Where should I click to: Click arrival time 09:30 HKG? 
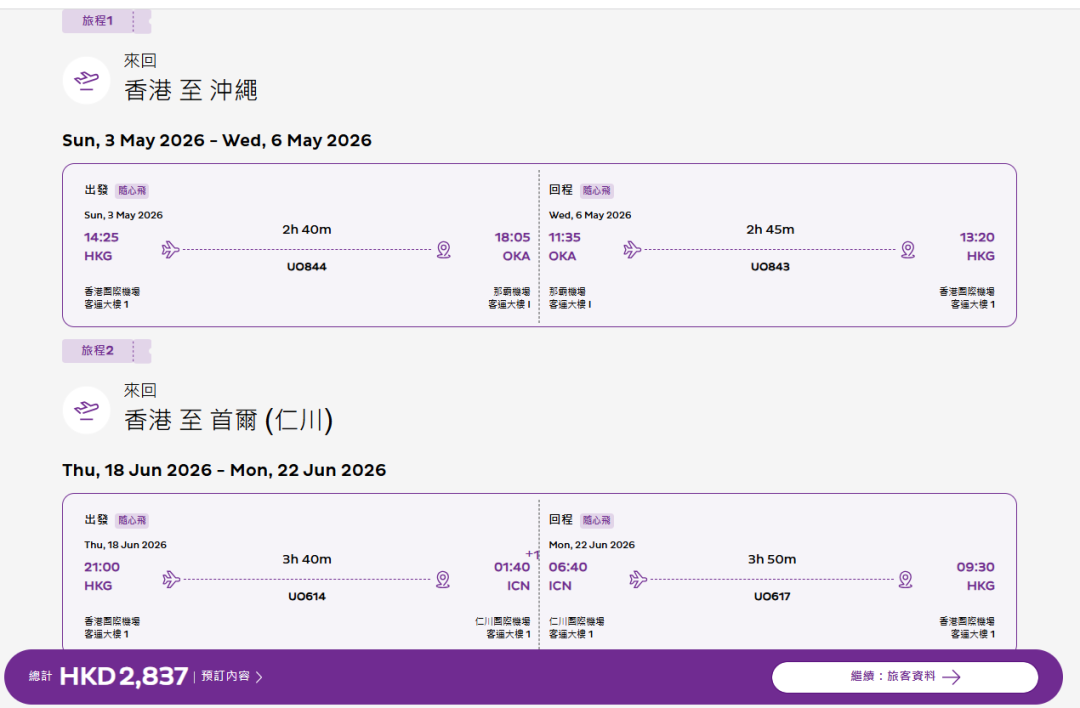(x=975, y=576)
